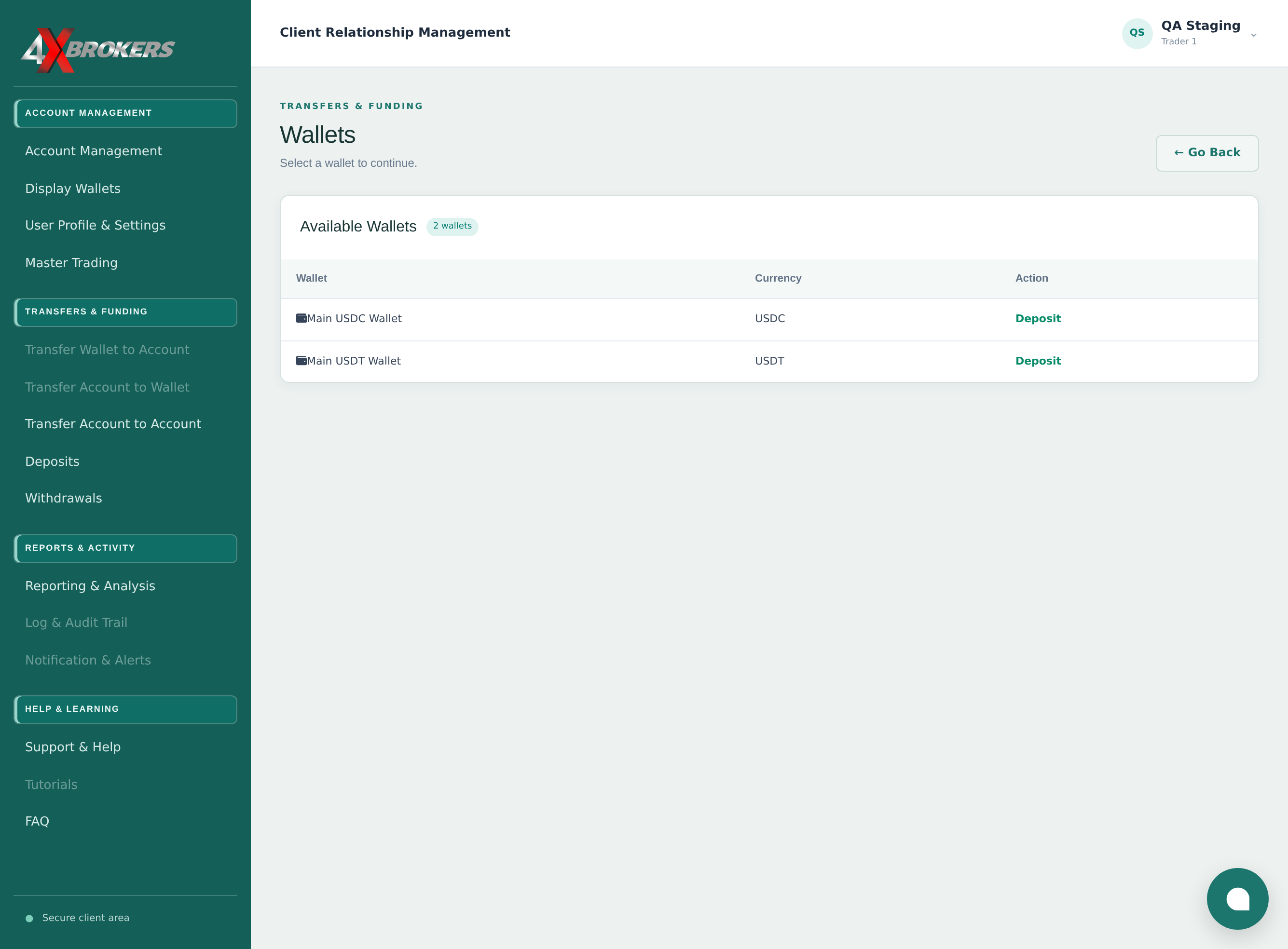Open Log & Audit Trail
This screenshot has width=1288, height=949.
[x=76, y=623]
